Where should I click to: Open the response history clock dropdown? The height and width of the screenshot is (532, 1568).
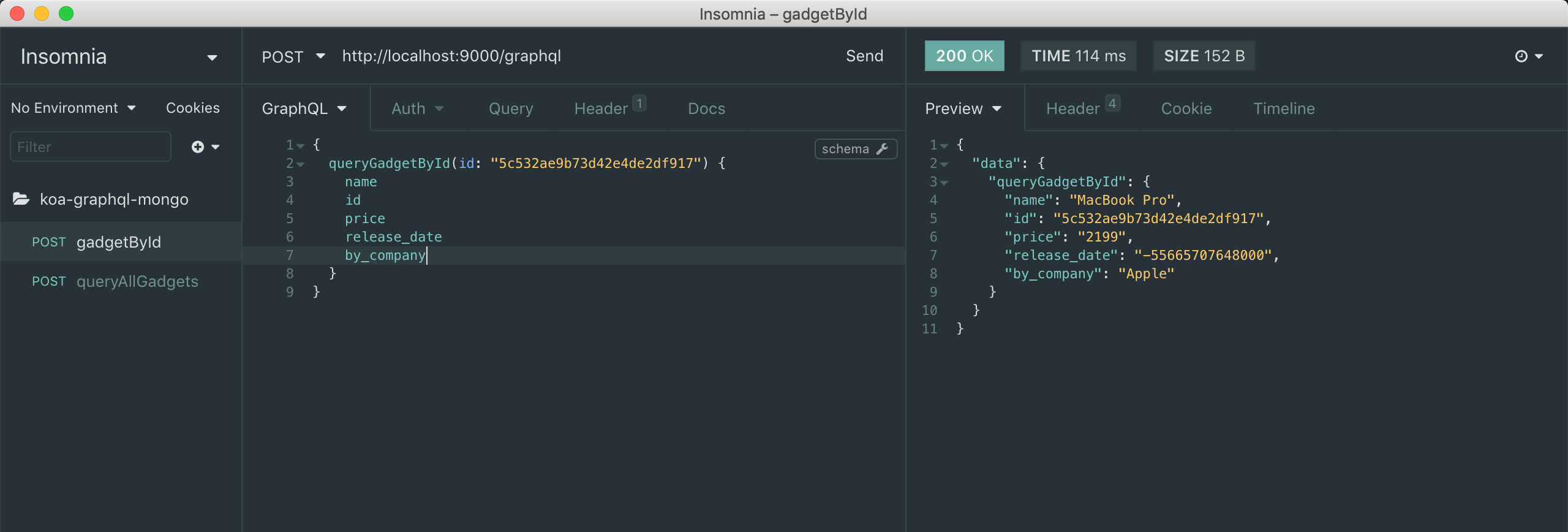[1529, 56]
